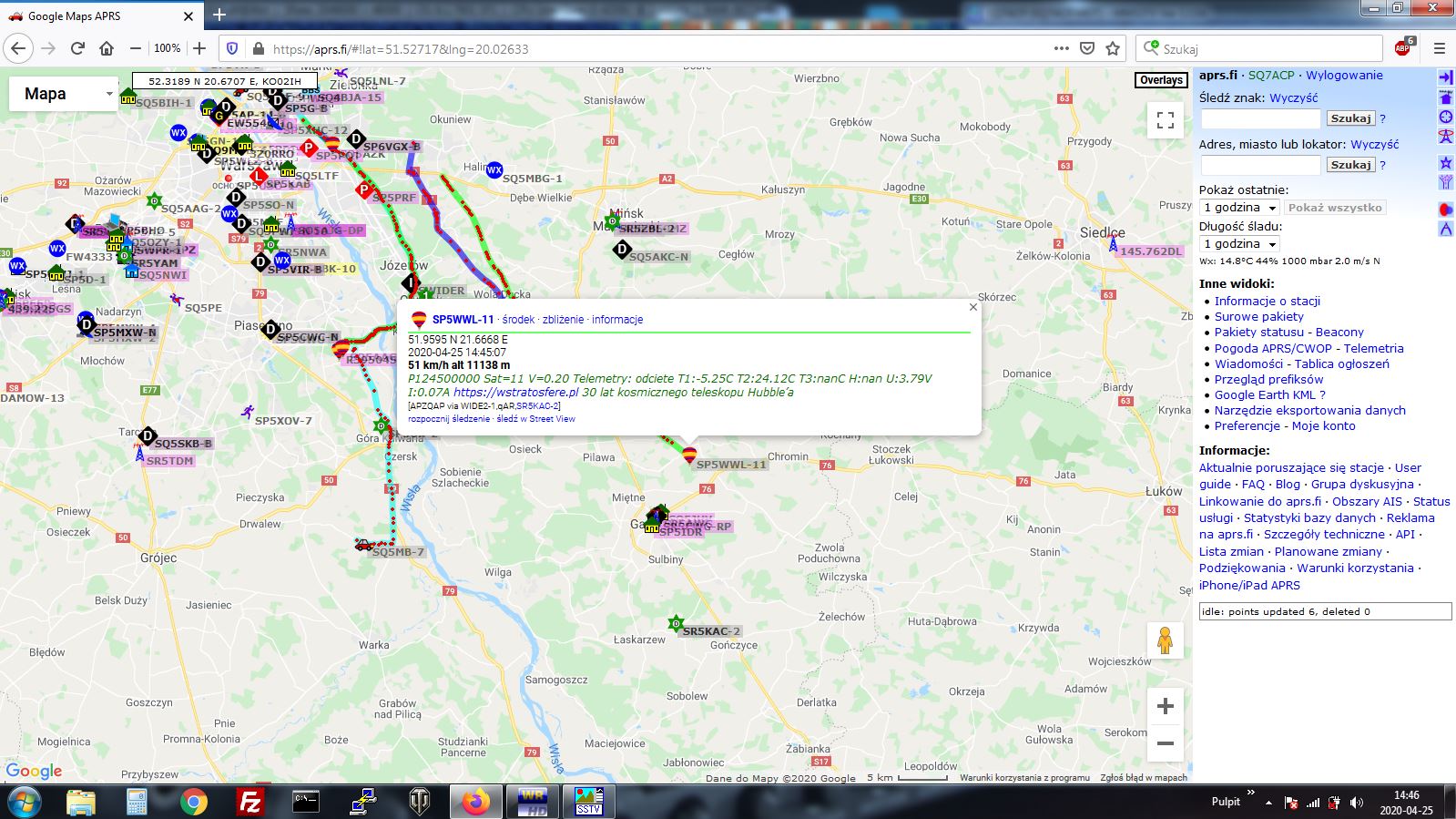Click the funnel filter icon below the star
This screenshot has width=1456, height=819.
point(1445,182)
